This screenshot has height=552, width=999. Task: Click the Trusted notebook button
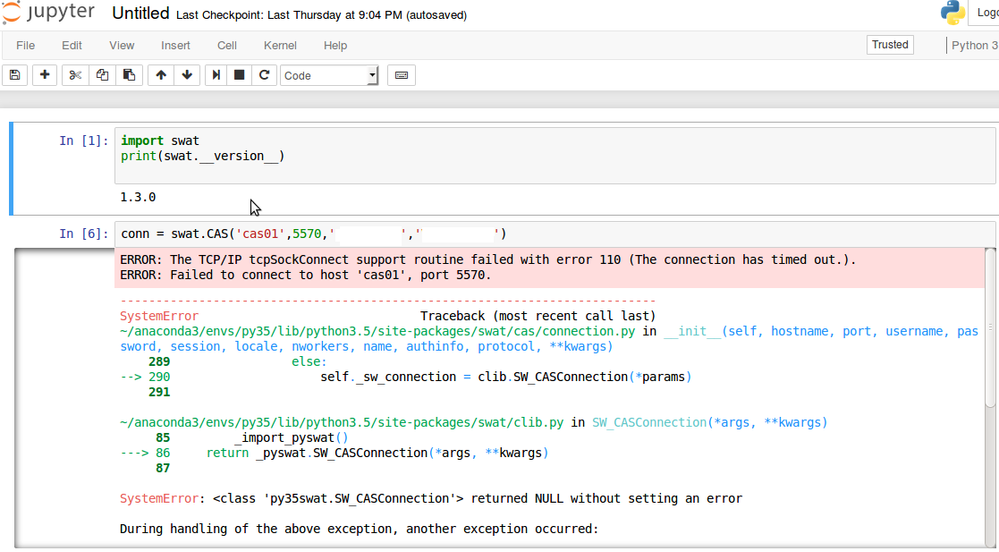tap(889, 45)
